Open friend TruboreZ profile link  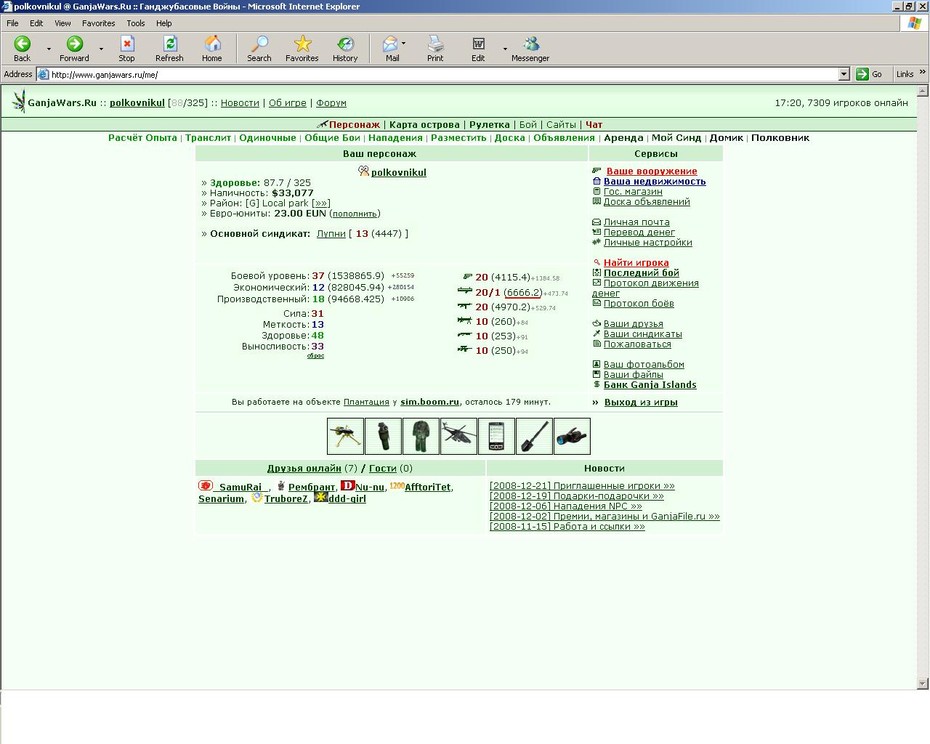[x=286, y=499]
